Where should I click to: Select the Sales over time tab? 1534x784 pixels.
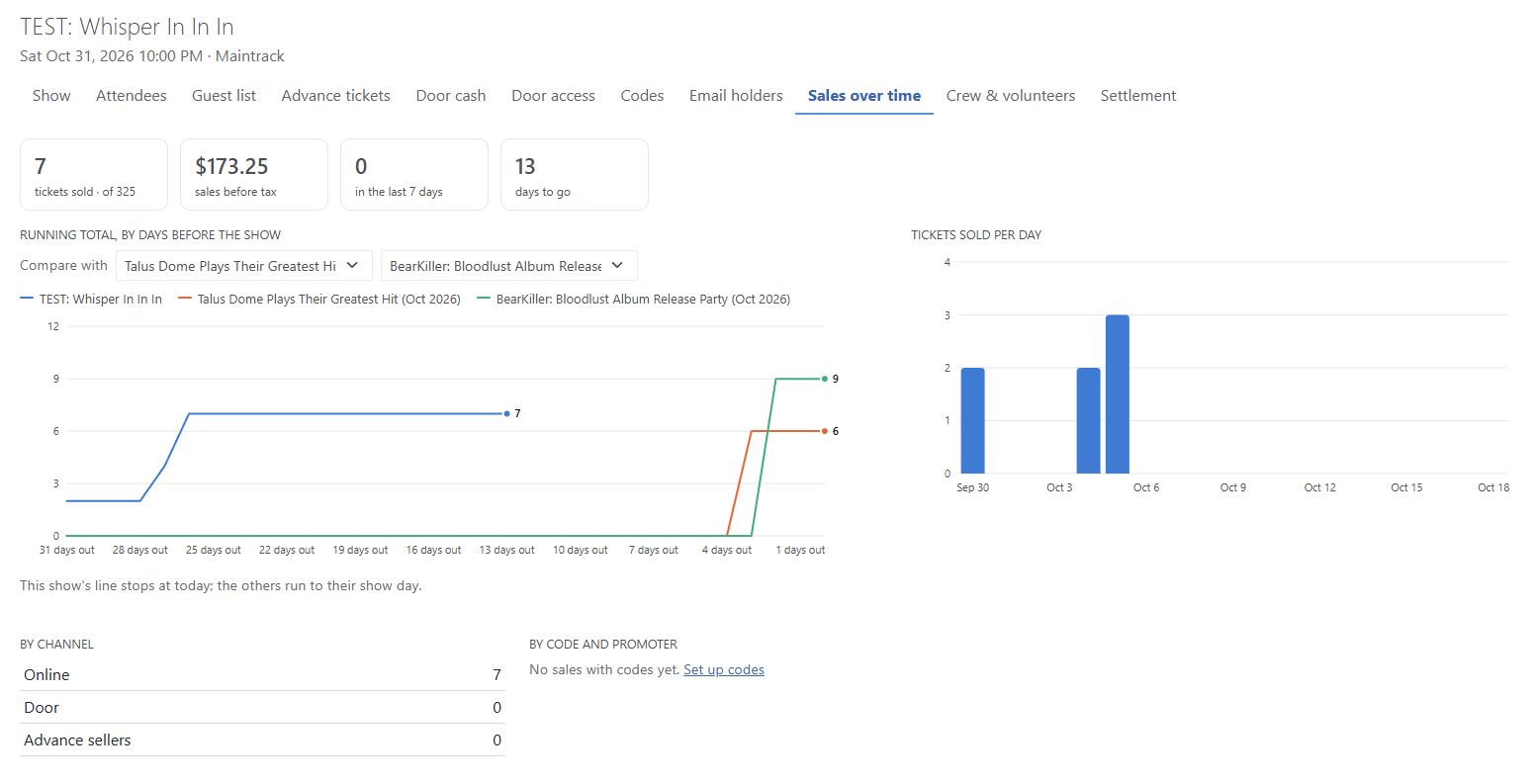[864, 96]
